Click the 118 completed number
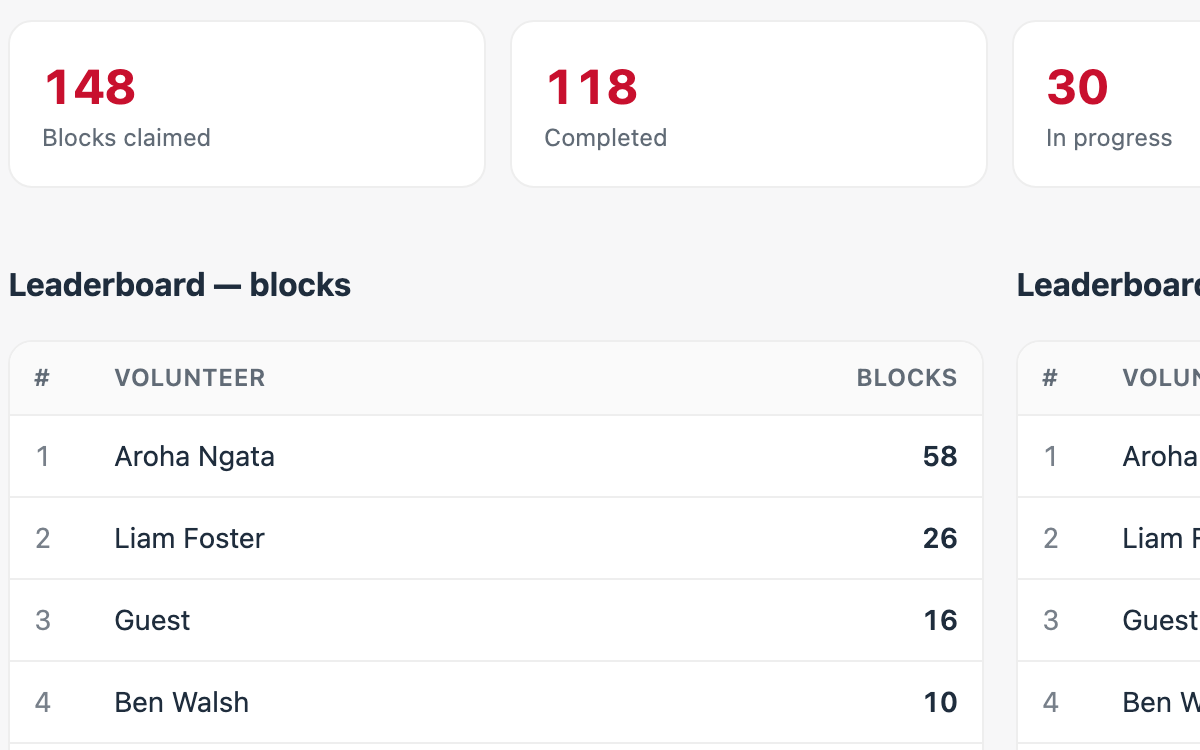Image resolution: width=1200 pixels, height=750 pixels. (592, 87)
